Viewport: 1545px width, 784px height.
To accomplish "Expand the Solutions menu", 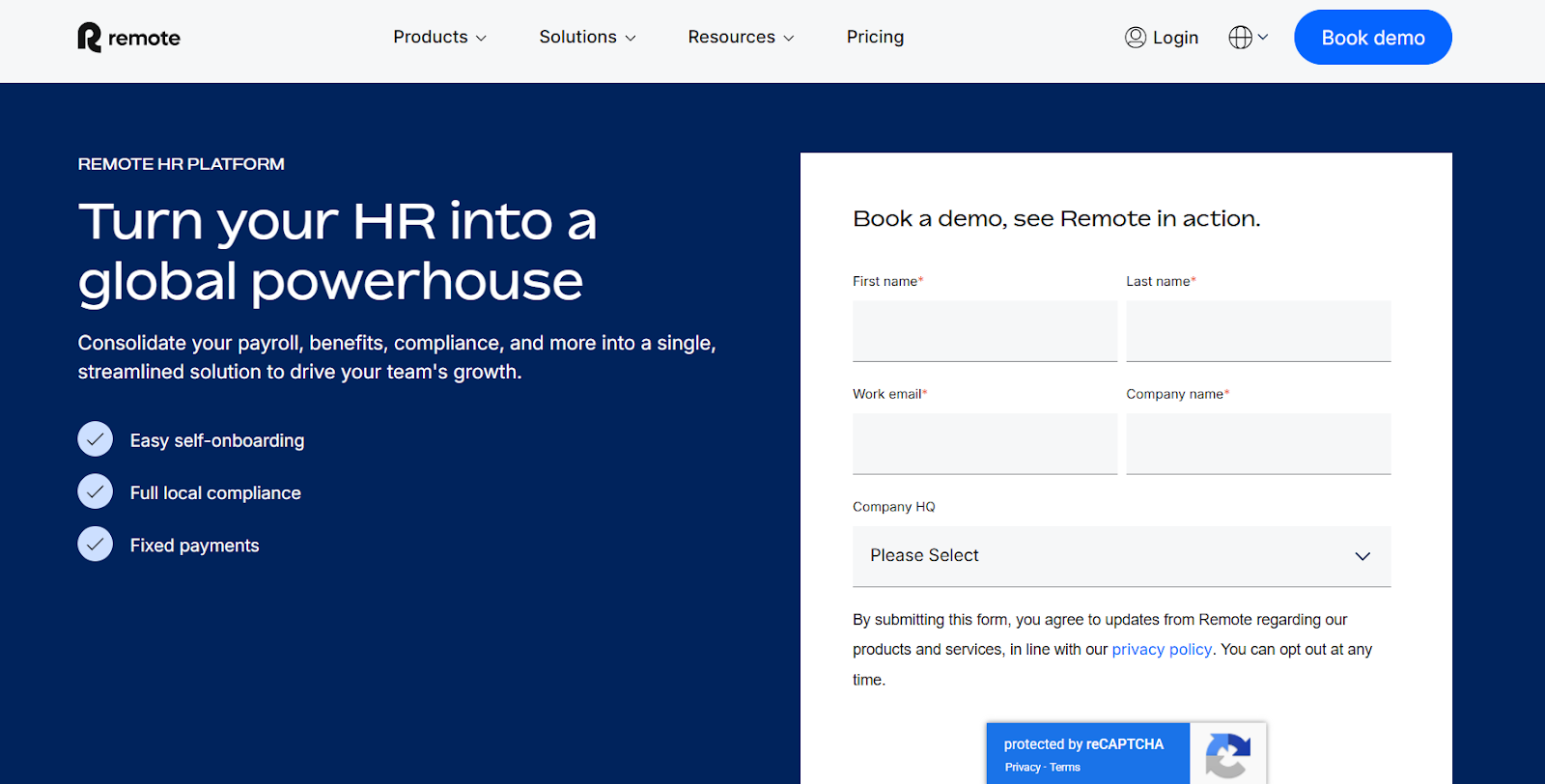I will [587, 38].
